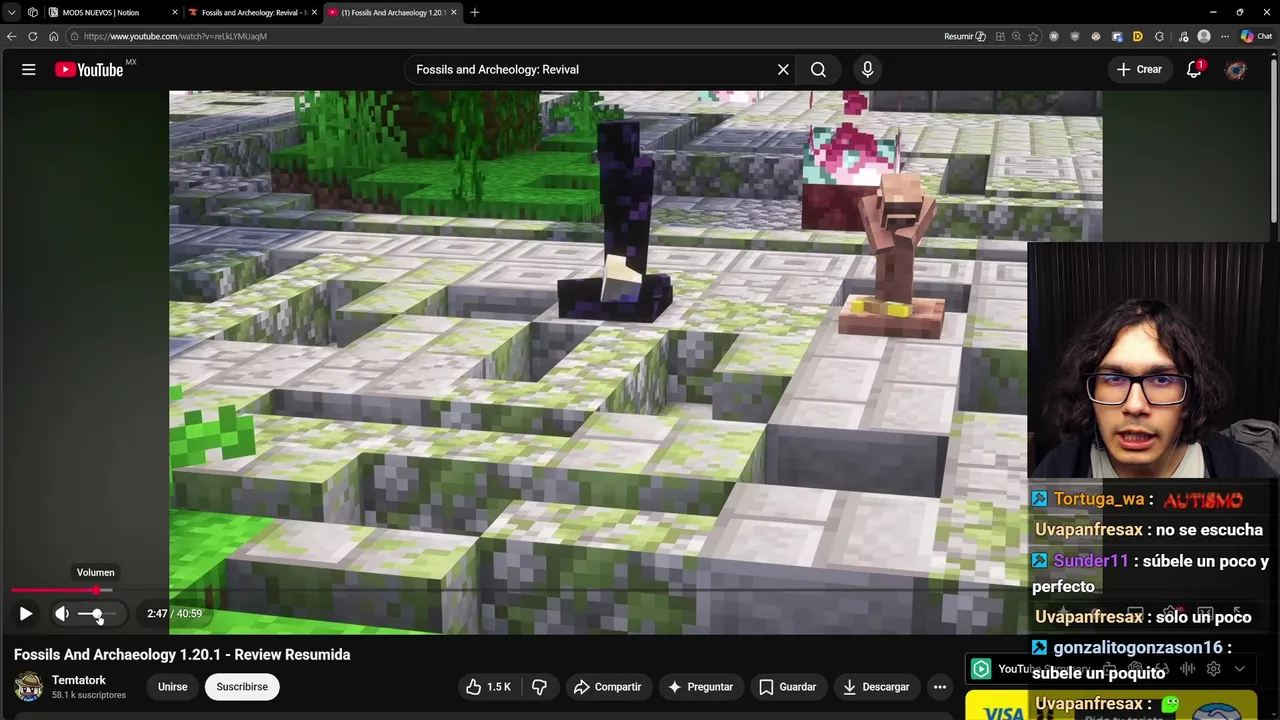Go back in browser history
The height and width of the screenshot is (720, 1280).
11,36
